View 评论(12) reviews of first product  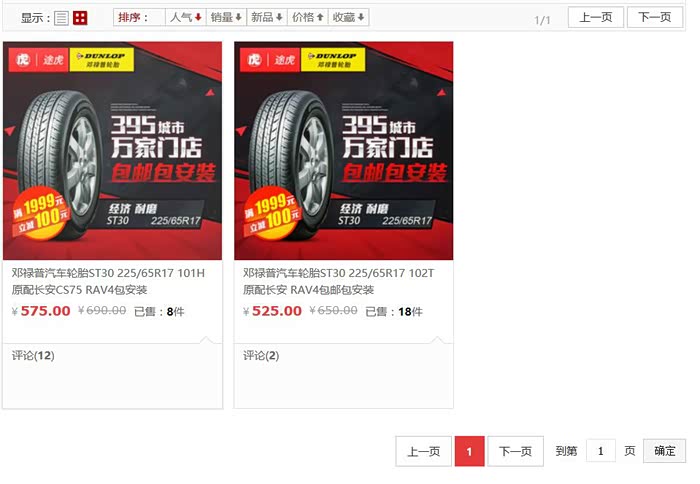33,355
